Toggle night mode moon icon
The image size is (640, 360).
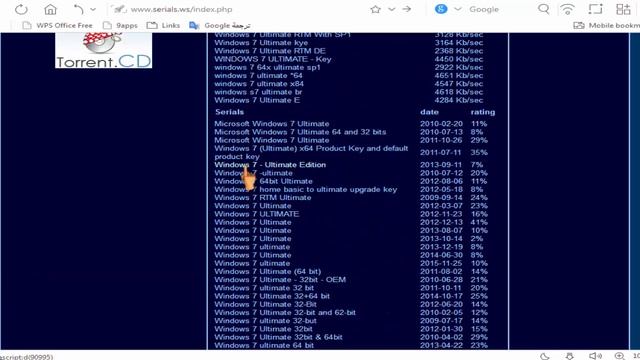click(x=544, y=356)
